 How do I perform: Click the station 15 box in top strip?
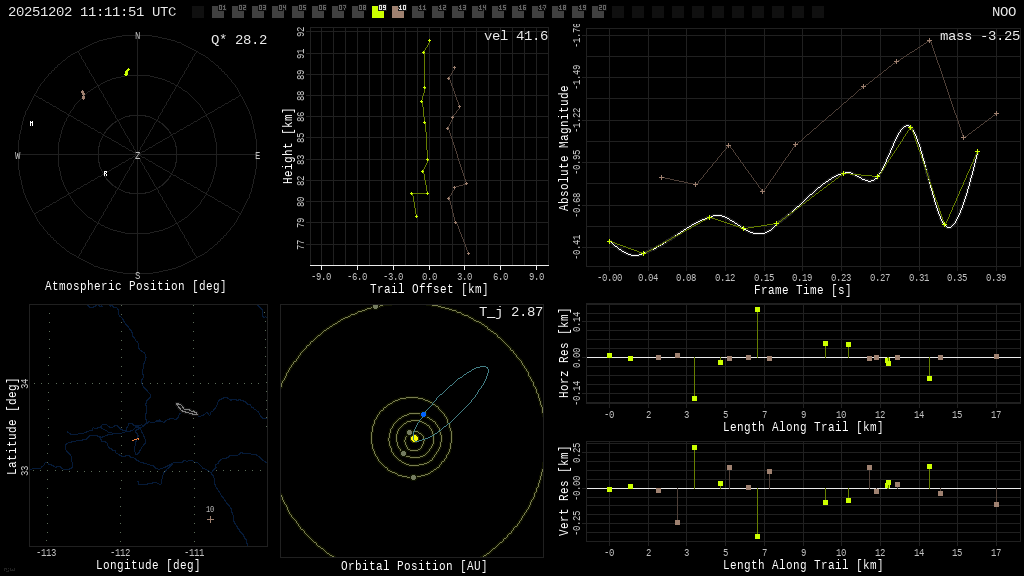[x=498, y=12]
